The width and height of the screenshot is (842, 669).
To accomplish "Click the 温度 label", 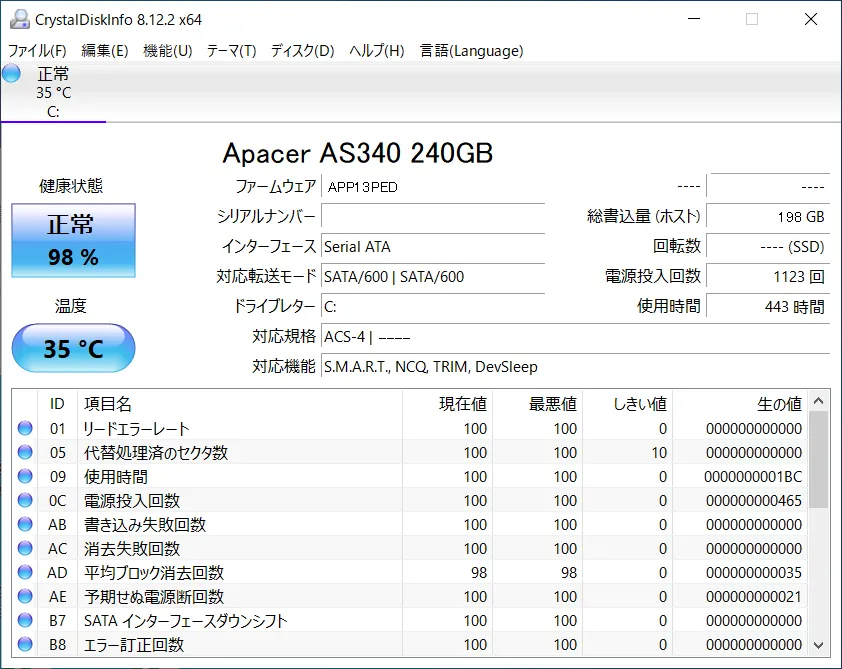I will tap(70, 306).
